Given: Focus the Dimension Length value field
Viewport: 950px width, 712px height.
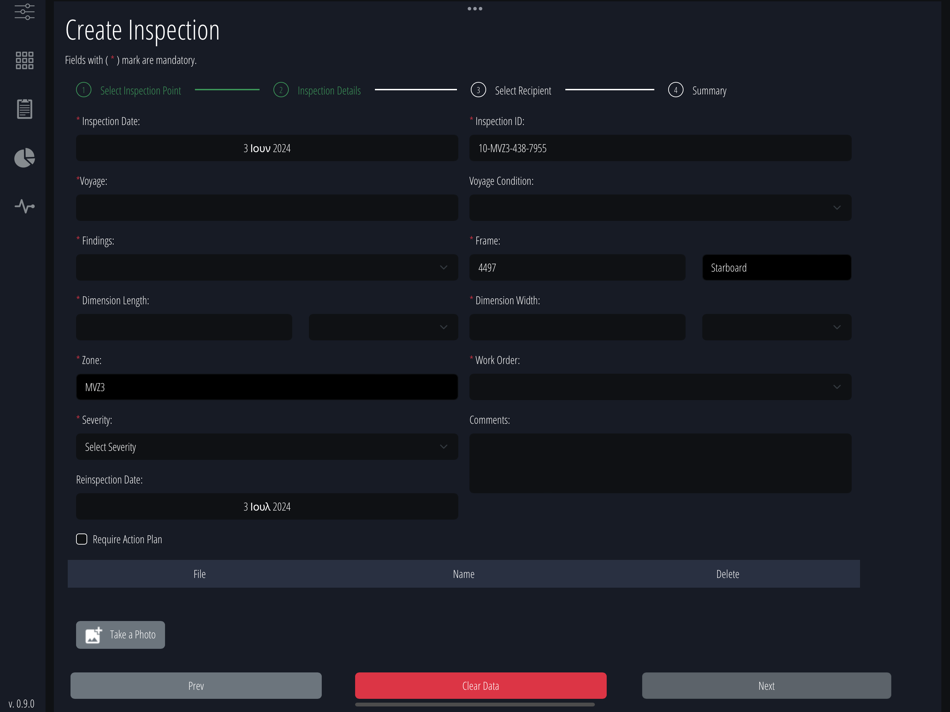Looking at the screenshot, I should tap(184, 327).
